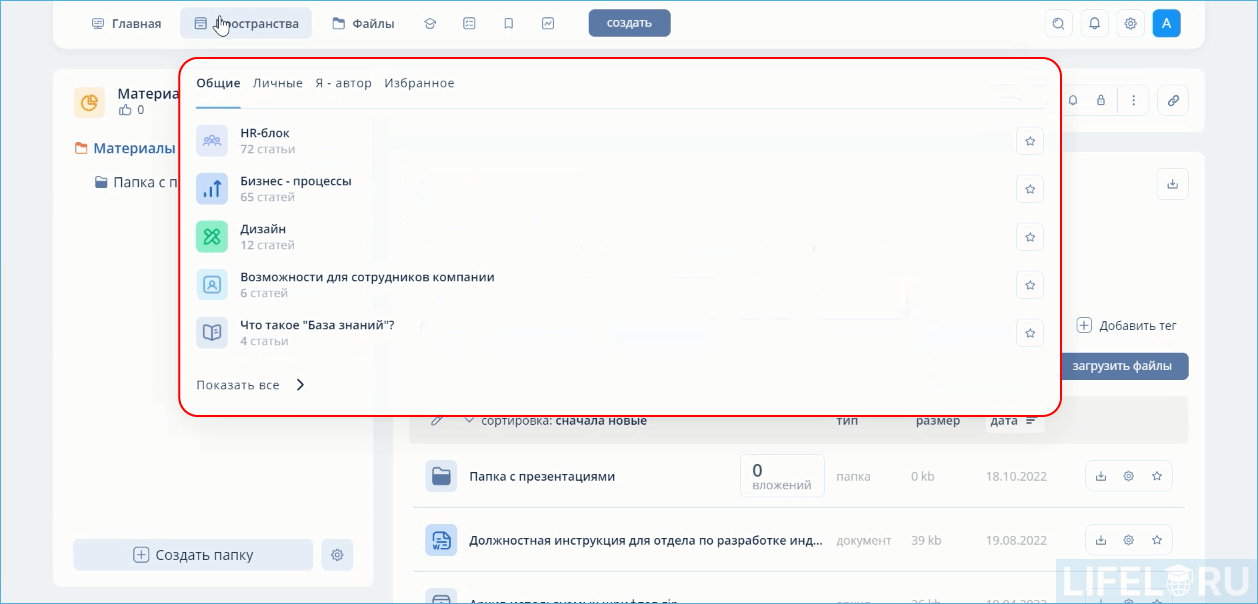
Task: Open the graduation cap learning icon
Action: click(429, 22)
